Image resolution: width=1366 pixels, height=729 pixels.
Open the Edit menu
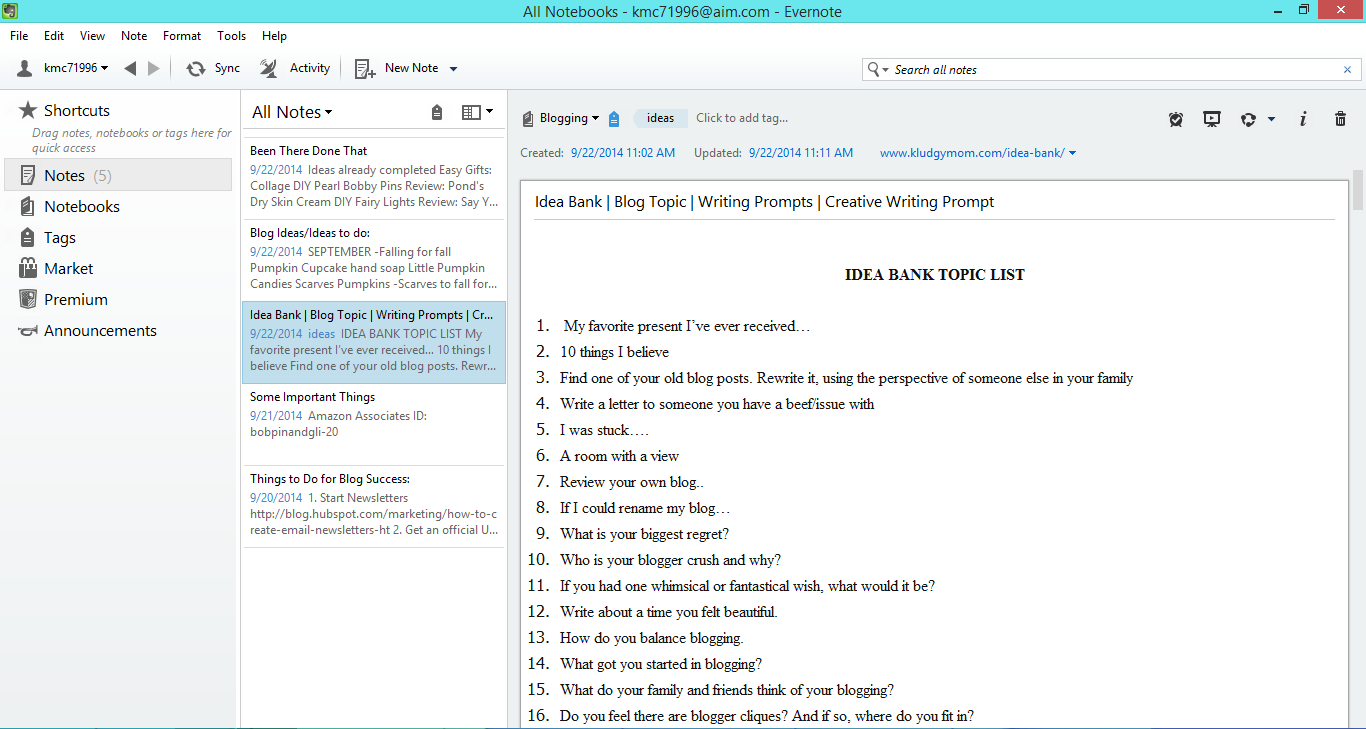coord(54,35)
